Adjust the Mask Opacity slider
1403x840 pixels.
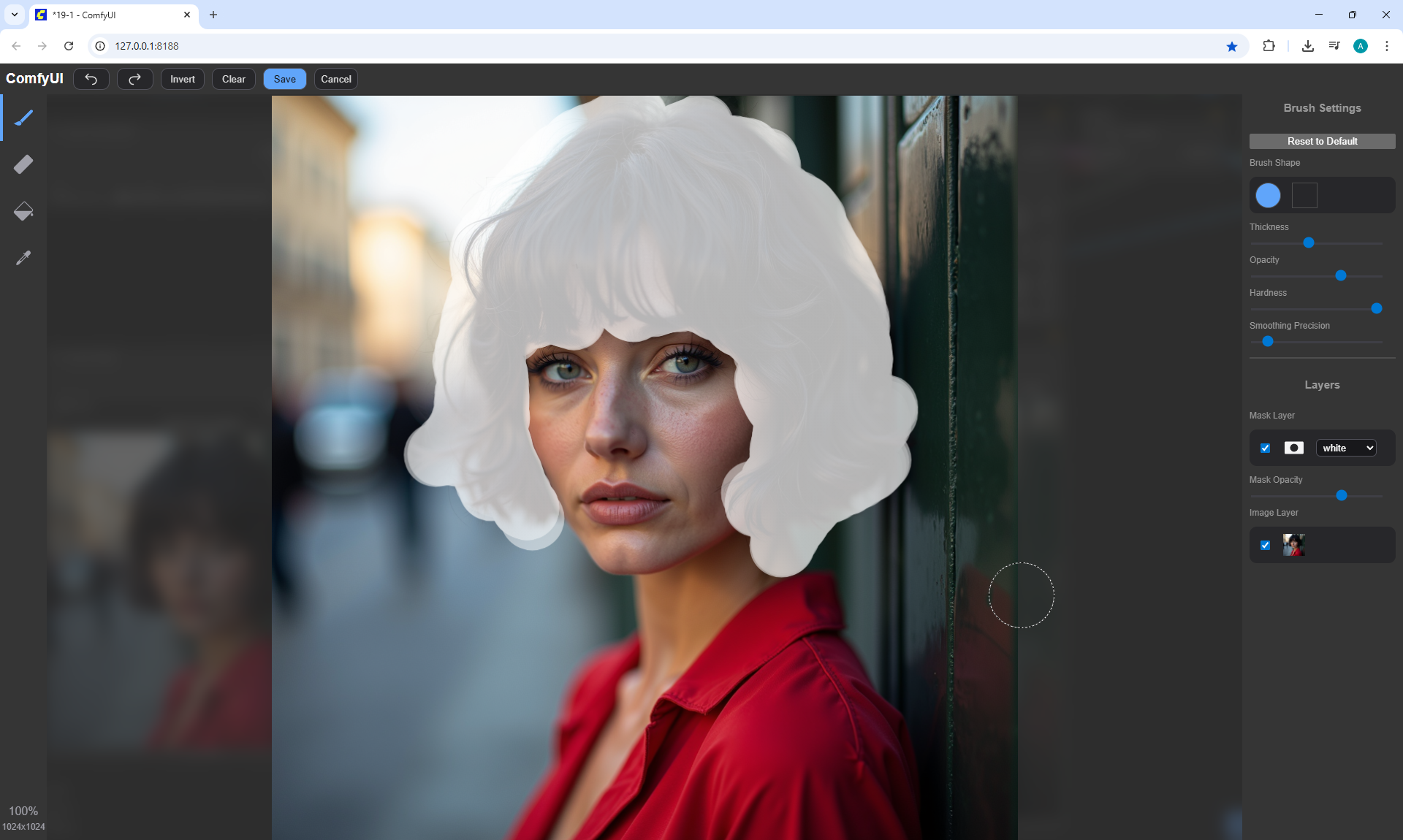click(1342, 495)
